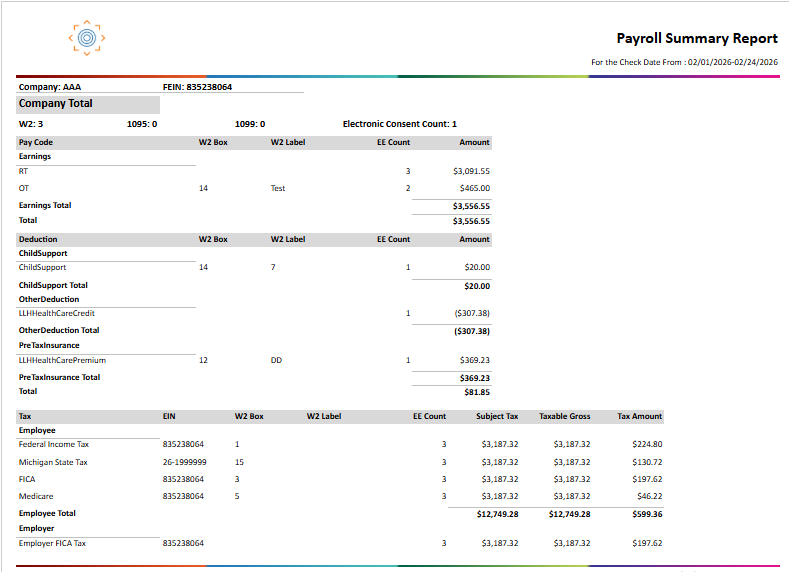Click PreTaxInsurance Total amount $369.23

click(x=475, y=378)
